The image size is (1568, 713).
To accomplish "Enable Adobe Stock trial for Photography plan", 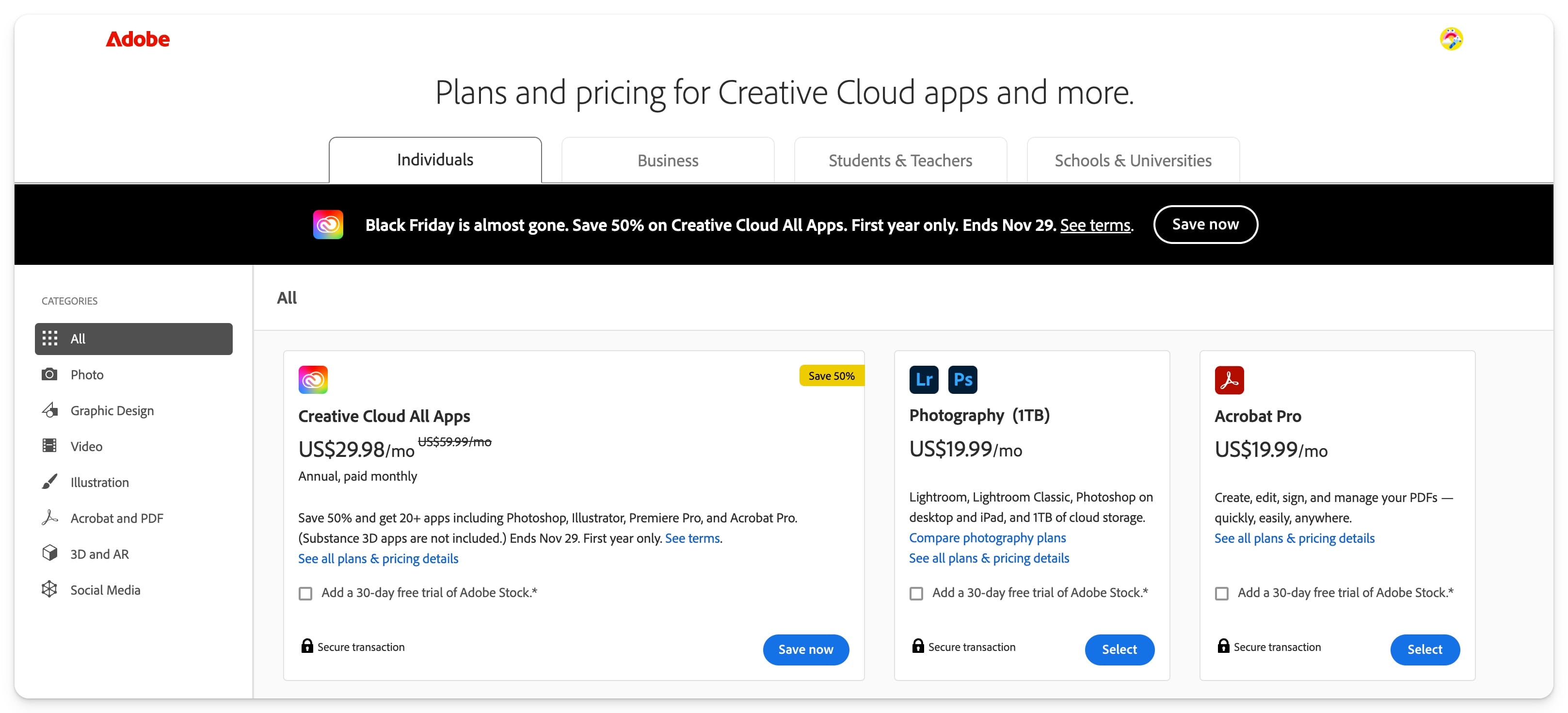I will (916, 594).
